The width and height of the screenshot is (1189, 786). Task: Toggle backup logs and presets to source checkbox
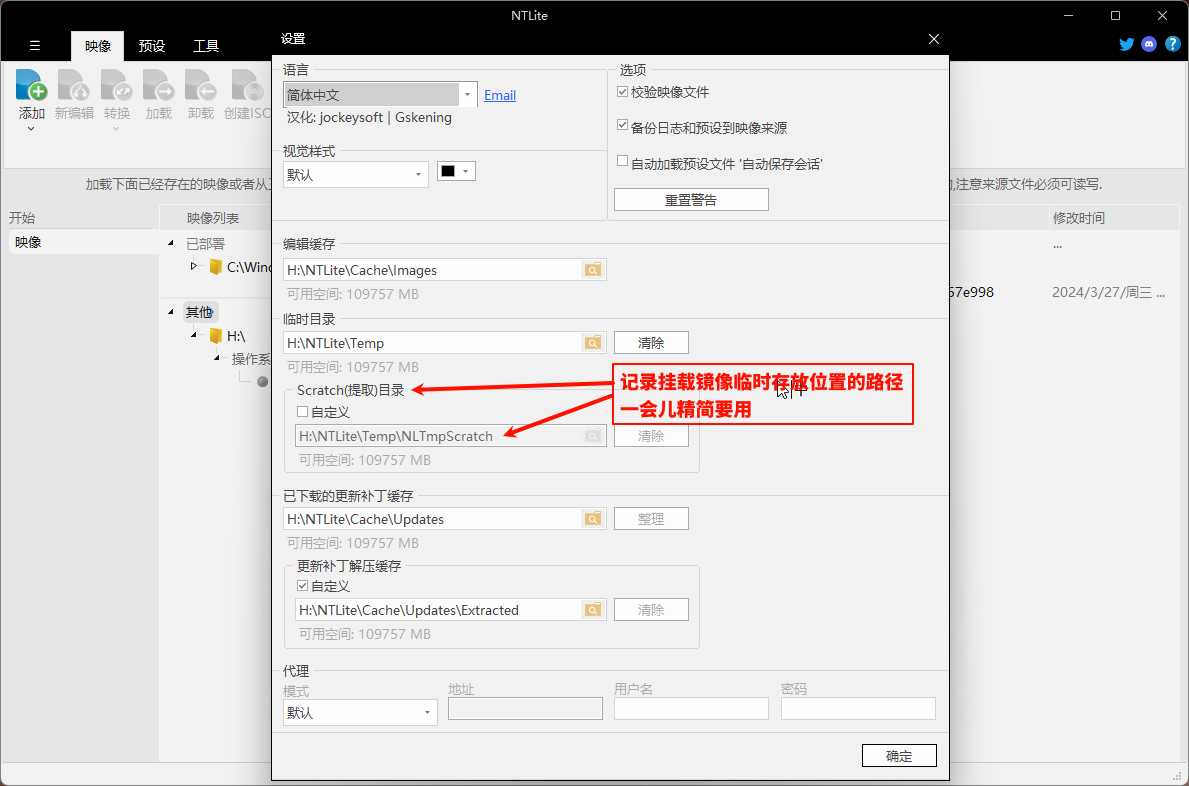tap(623, 125)
